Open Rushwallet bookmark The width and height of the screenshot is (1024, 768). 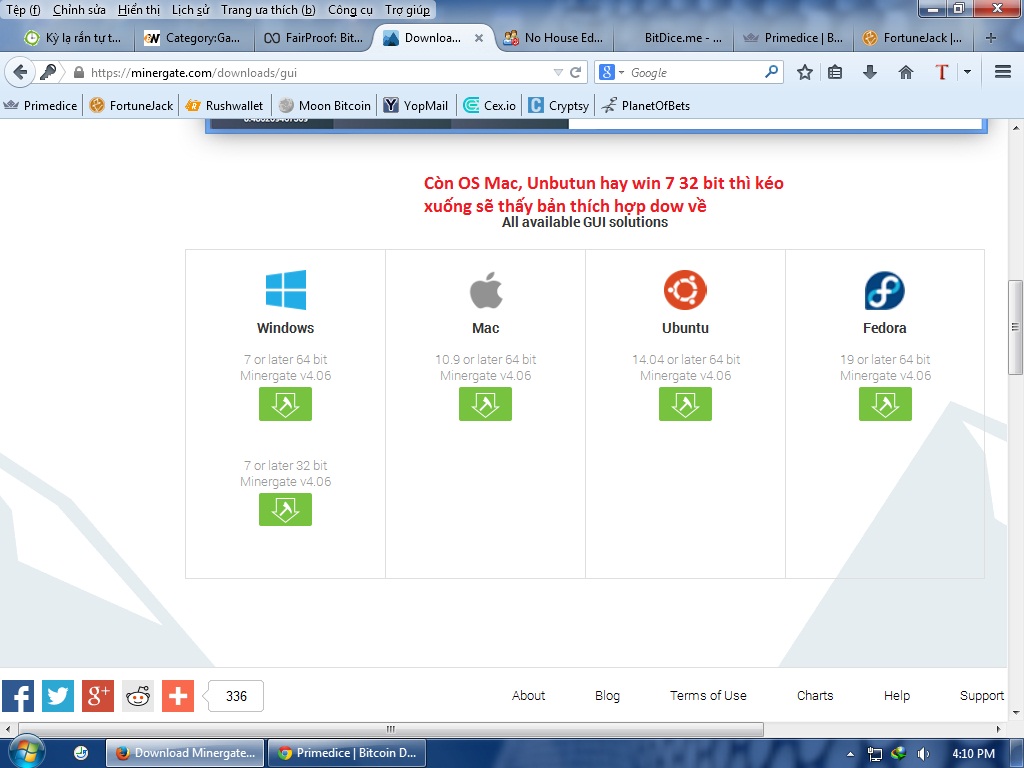tap(225, 105)
